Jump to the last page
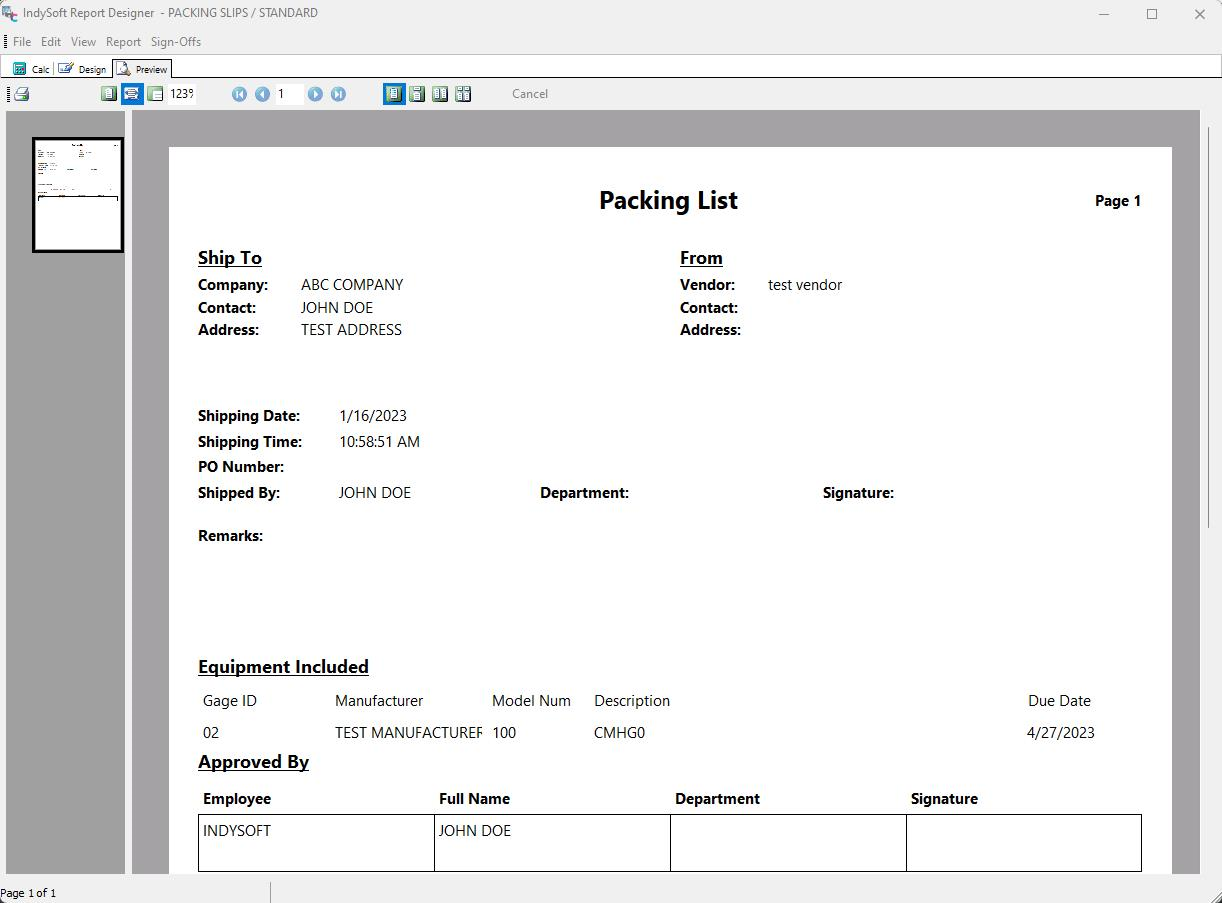1222x903 pixels. (338, 94)
